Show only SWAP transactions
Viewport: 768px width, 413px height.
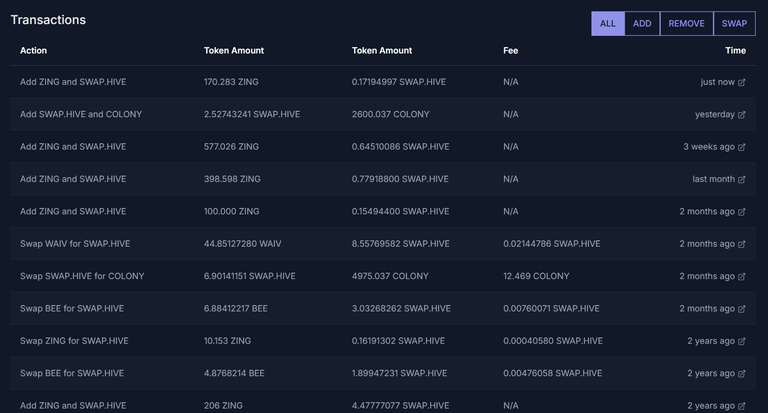point(734,24)
